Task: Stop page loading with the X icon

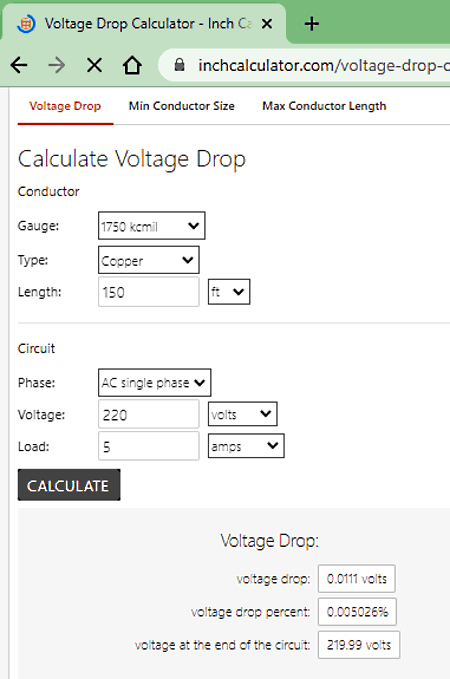Action: tap(94, 65)
